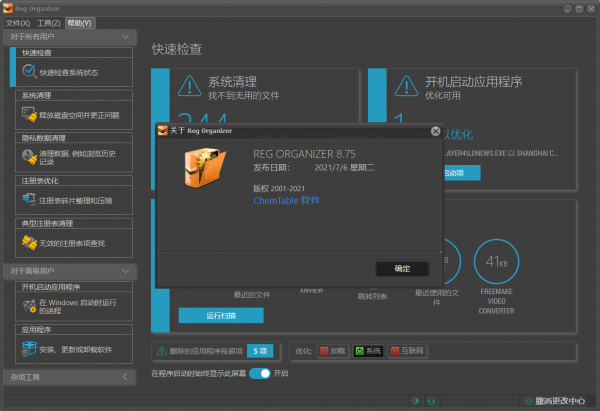
Task: Click the 开机启动应用程序 card title
Action: pyautogui.click(x=474, y=82)
